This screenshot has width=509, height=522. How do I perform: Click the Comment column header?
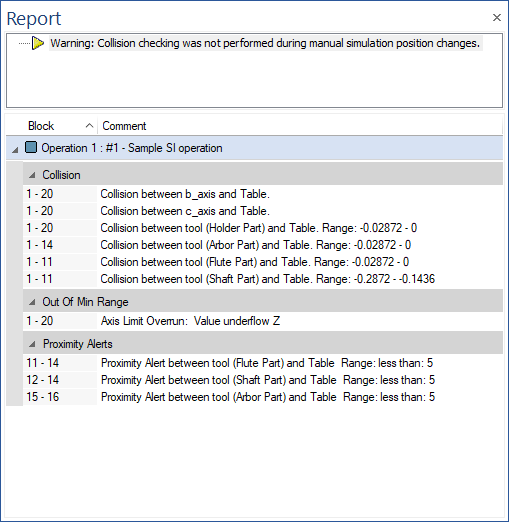pos(300,126)
